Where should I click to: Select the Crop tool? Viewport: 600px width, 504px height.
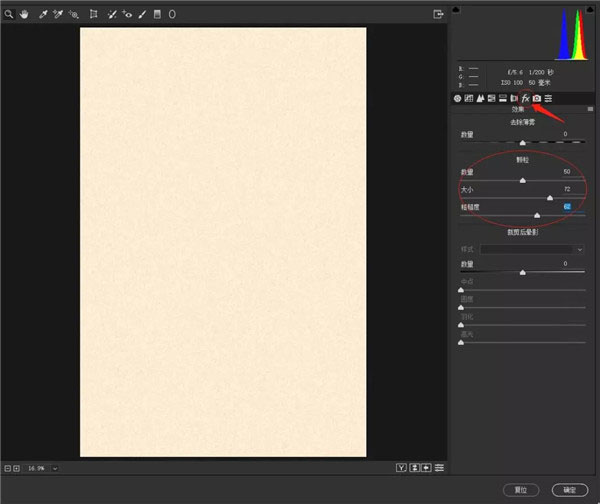tap(93, 15)
